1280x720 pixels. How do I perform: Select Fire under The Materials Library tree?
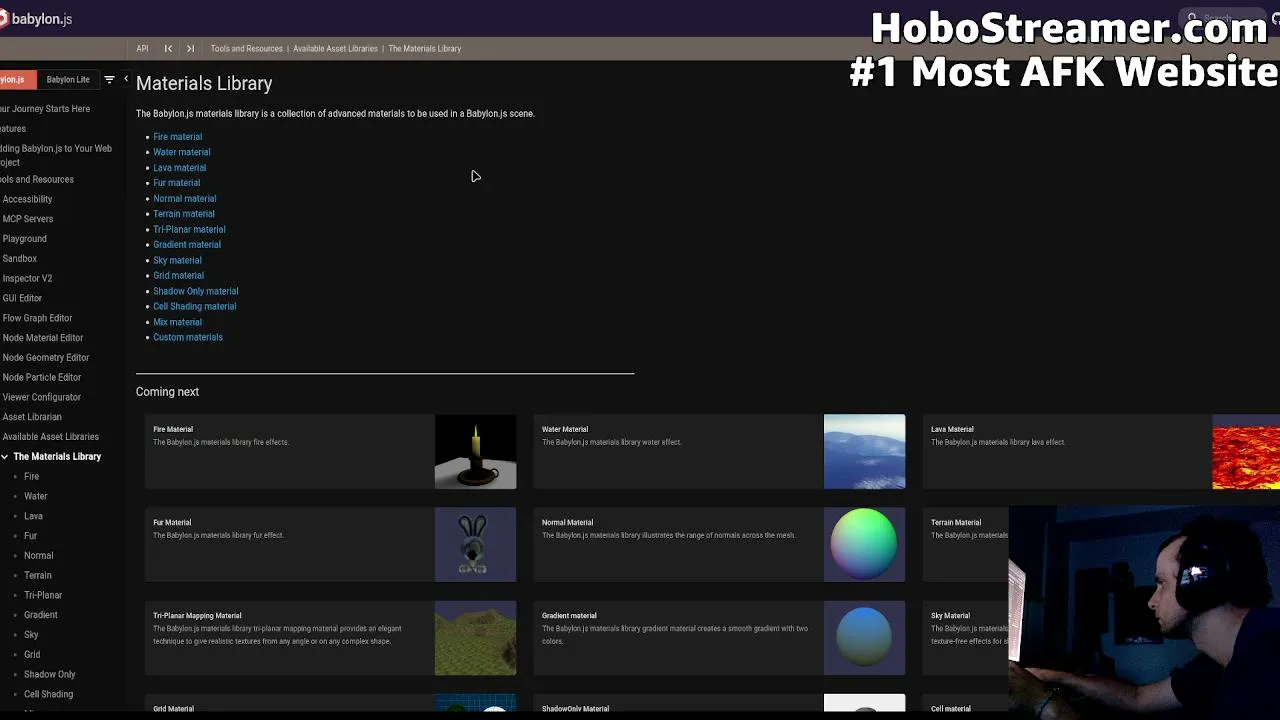[x=32, y=477]
